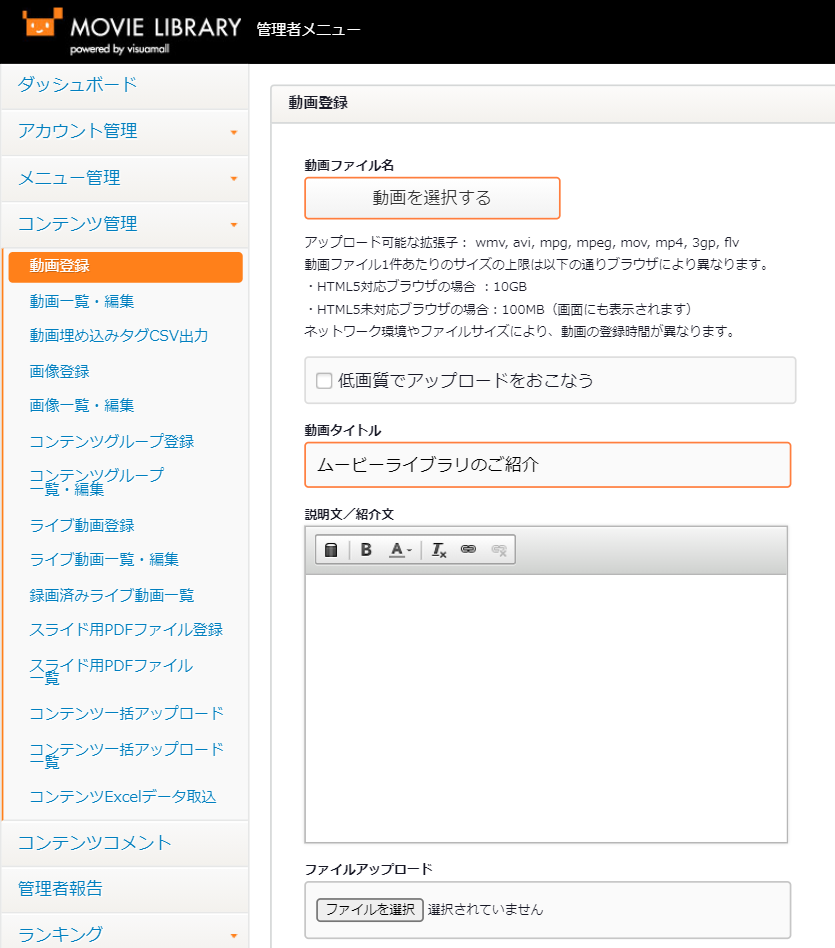
Task: Click the unlink icon in editor toolbar
Action: [499, 550]
